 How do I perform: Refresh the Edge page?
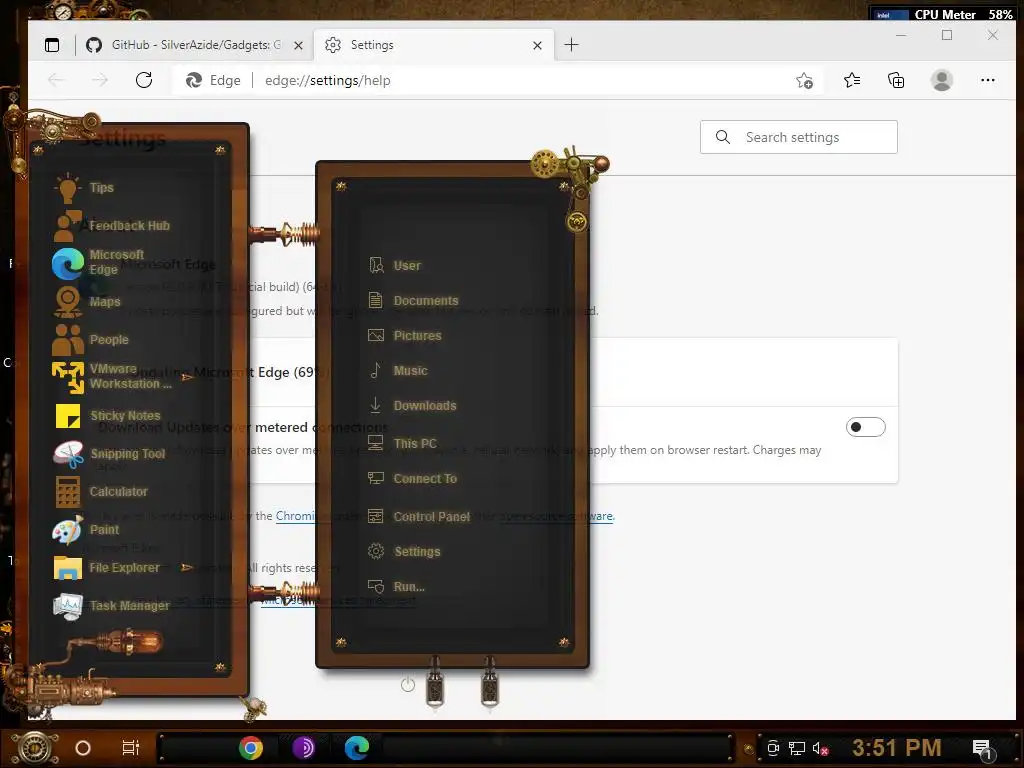(144, 80)
